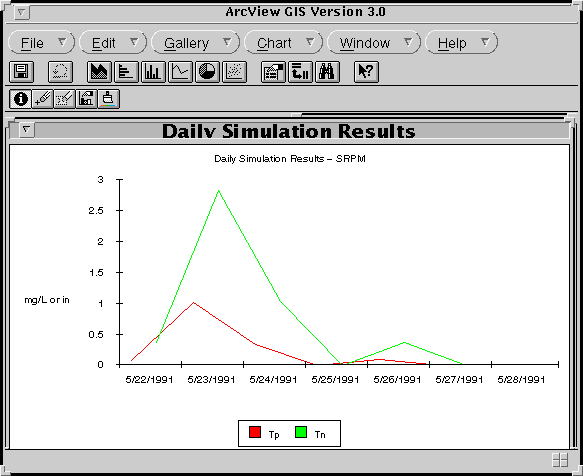
Task: Click the Undo erase icon in toolbar
Action: tap(60, 71)
